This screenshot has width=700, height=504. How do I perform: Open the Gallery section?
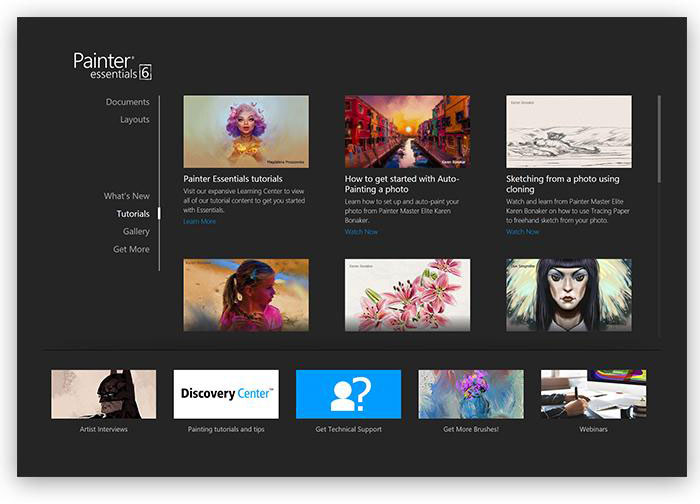pyautogui.click(x=136, y=231)
